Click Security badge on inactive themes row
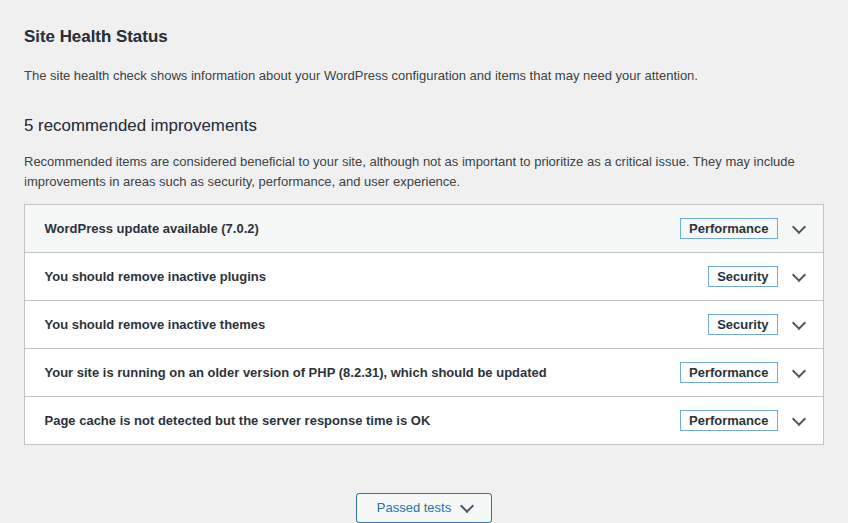The height and width of the screenshot is (523, 848). (x=743, y=325)
